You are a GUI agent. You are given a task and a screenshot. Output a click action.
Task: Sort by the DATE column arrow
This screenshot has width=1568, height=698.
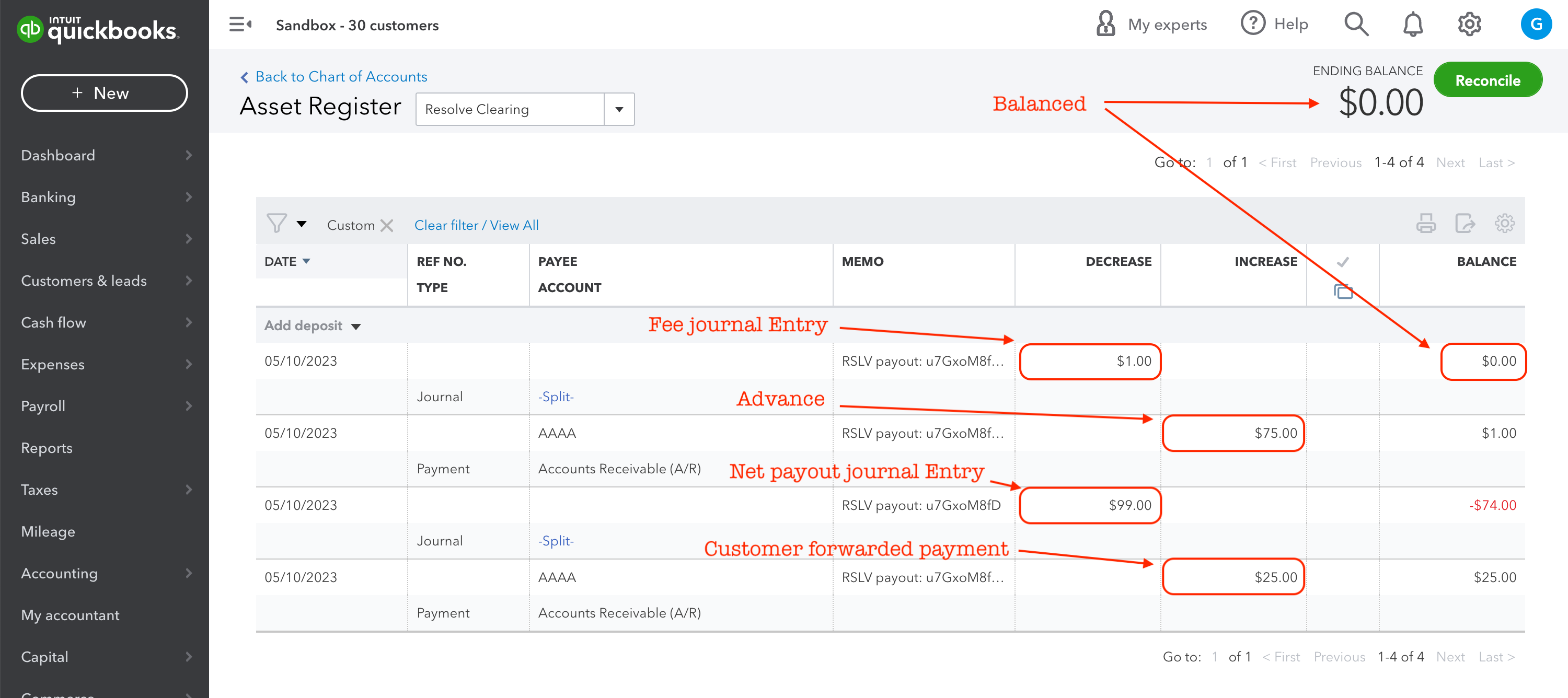[306, 262]
